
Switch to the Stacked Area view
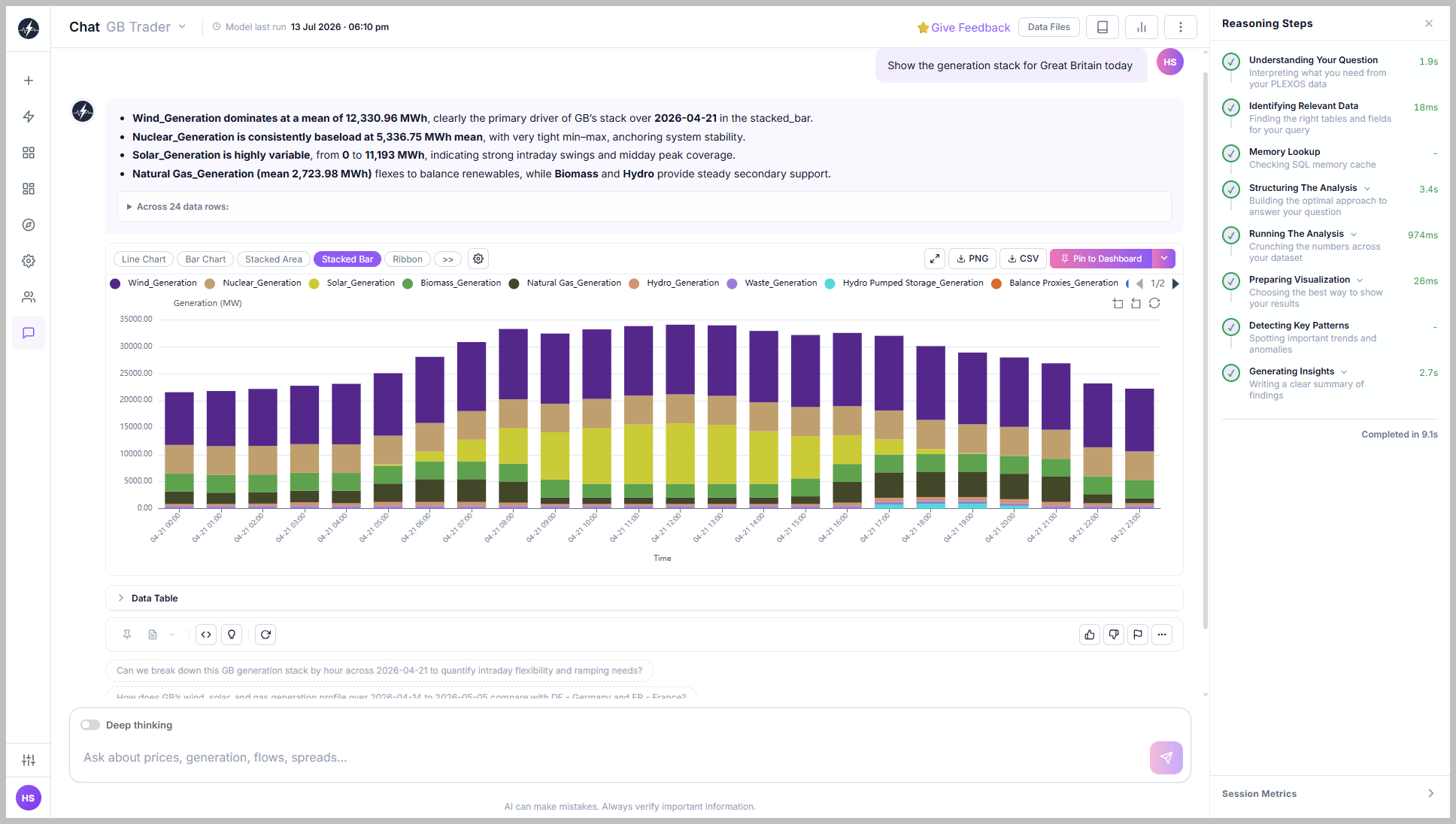pyautogui.click(x=274, y=259)
